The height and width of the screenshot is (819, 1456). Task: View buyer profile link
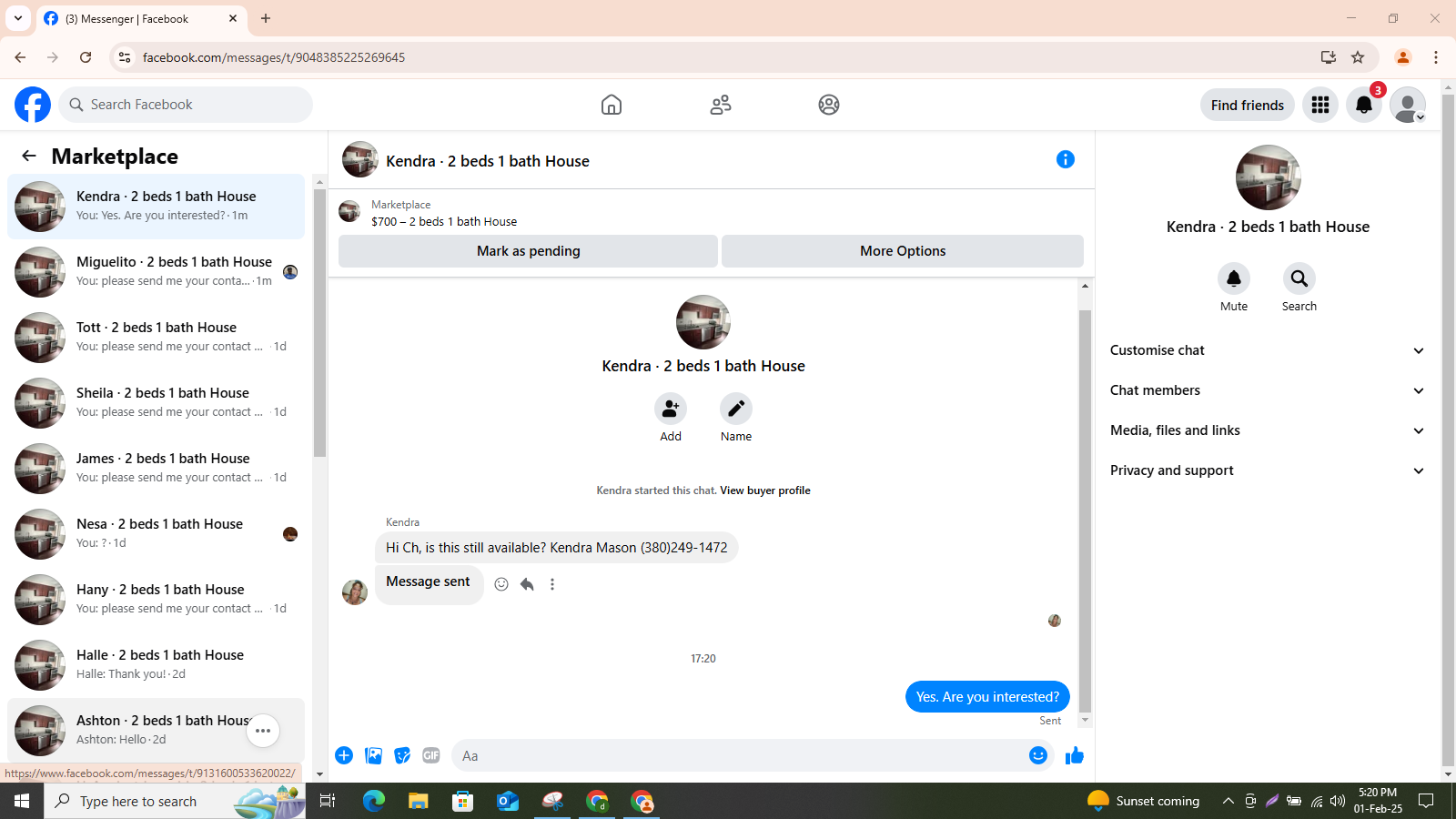[x=765, y=490]
